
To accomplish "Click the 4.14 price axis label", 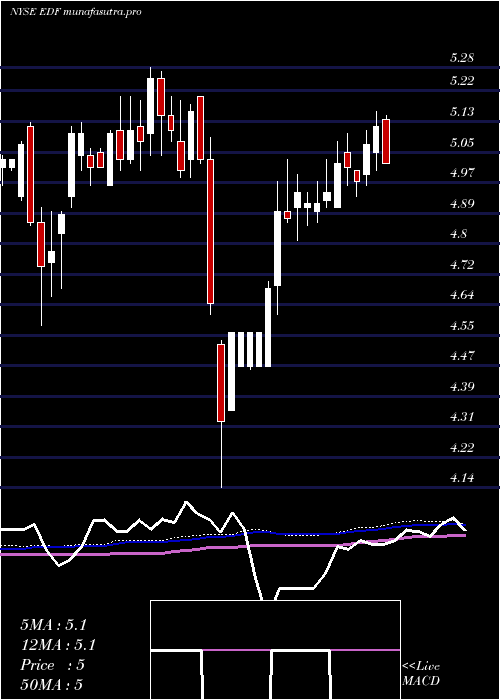I will click(x=462, y=479).
